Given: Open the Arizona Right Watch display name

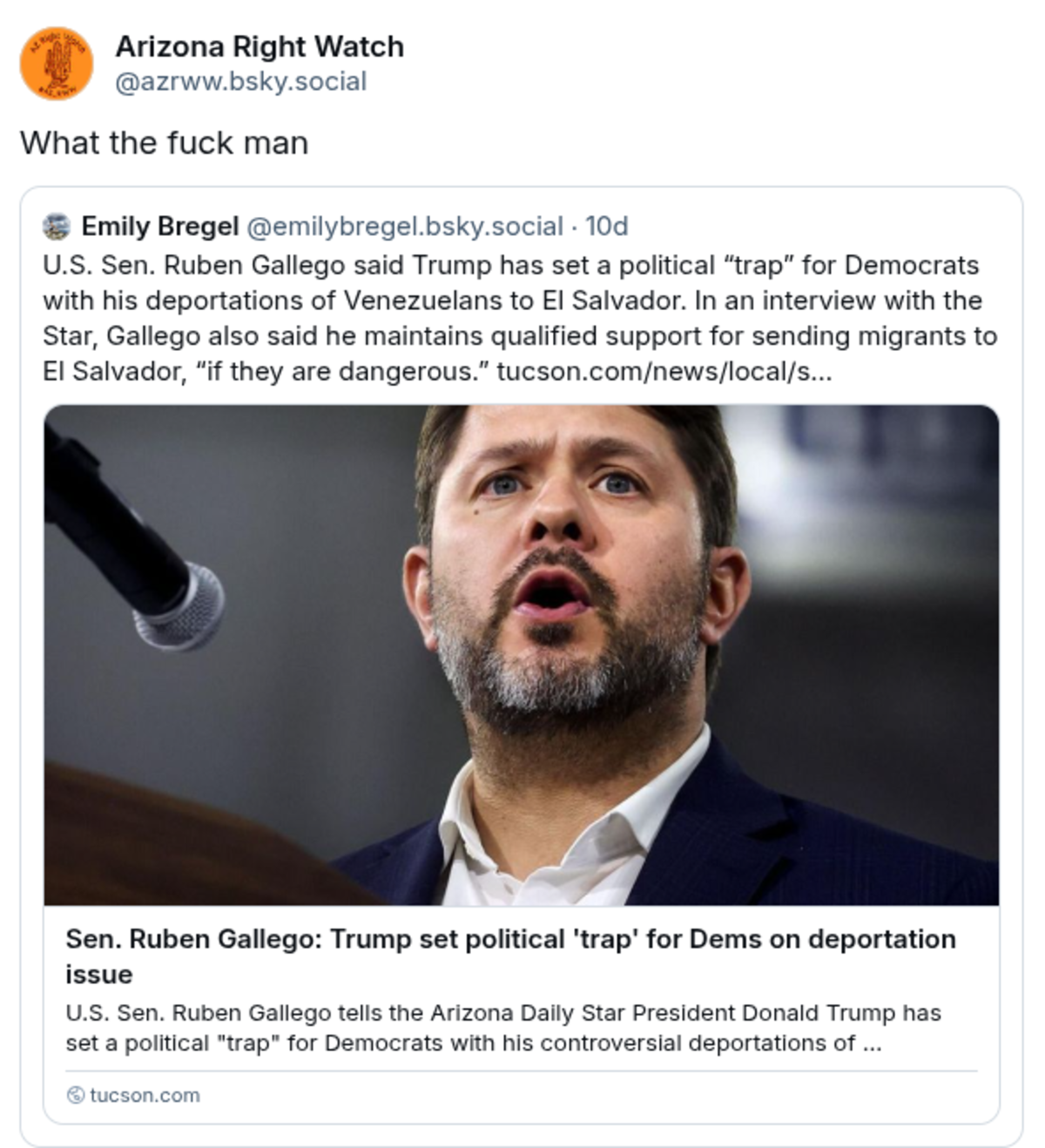Looking at the screenshot, I should (x=260, y=46).
